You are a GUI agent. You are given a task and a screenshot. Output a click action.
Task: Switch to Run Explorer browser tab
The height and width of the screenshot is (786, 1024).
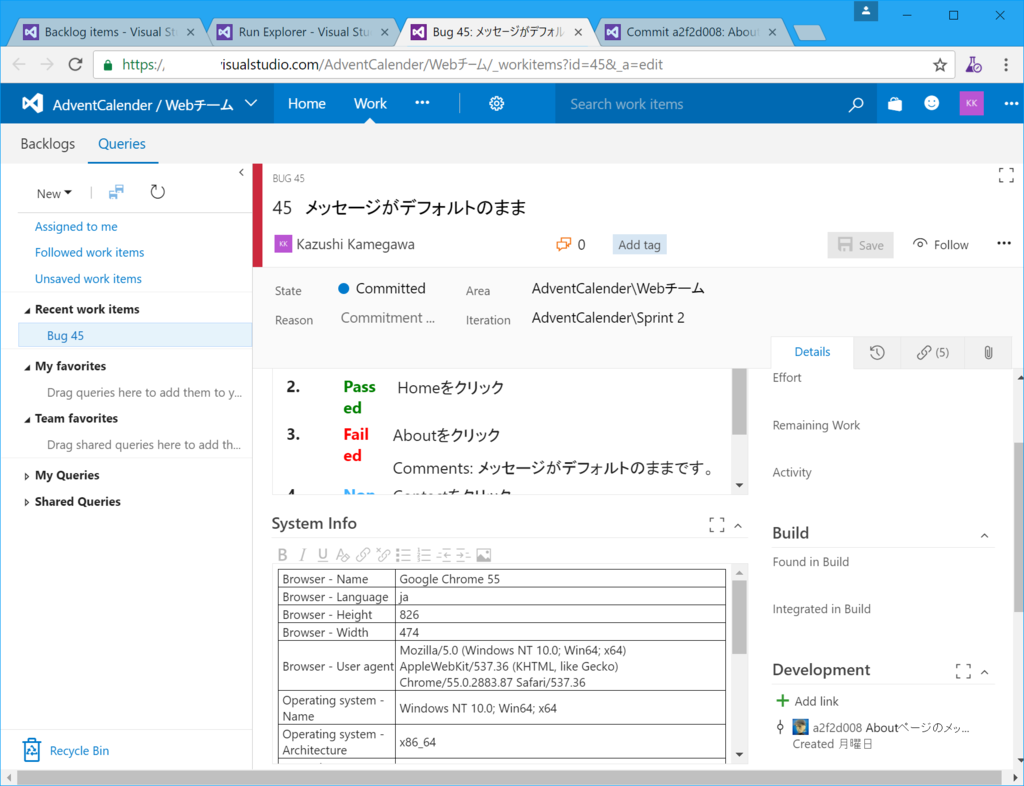[303, 32]
